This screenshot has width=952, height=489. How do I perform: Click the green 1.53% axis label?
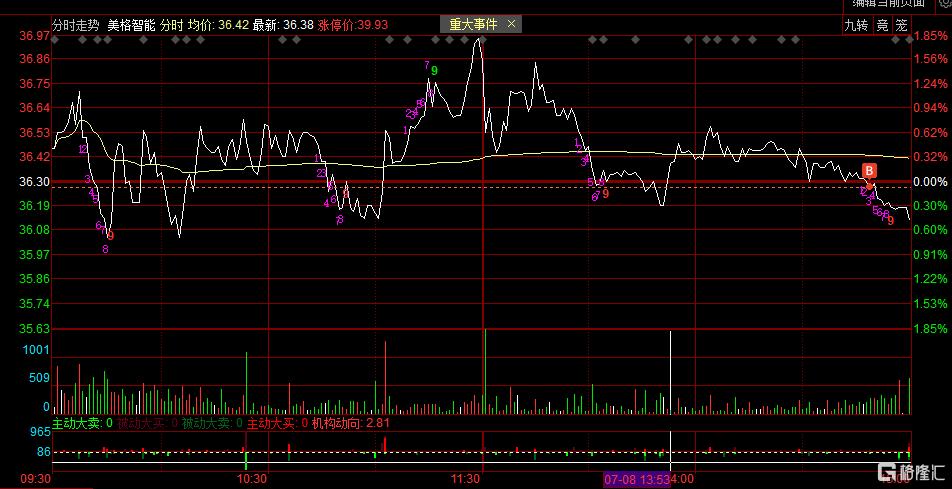(x=931, y=303)
